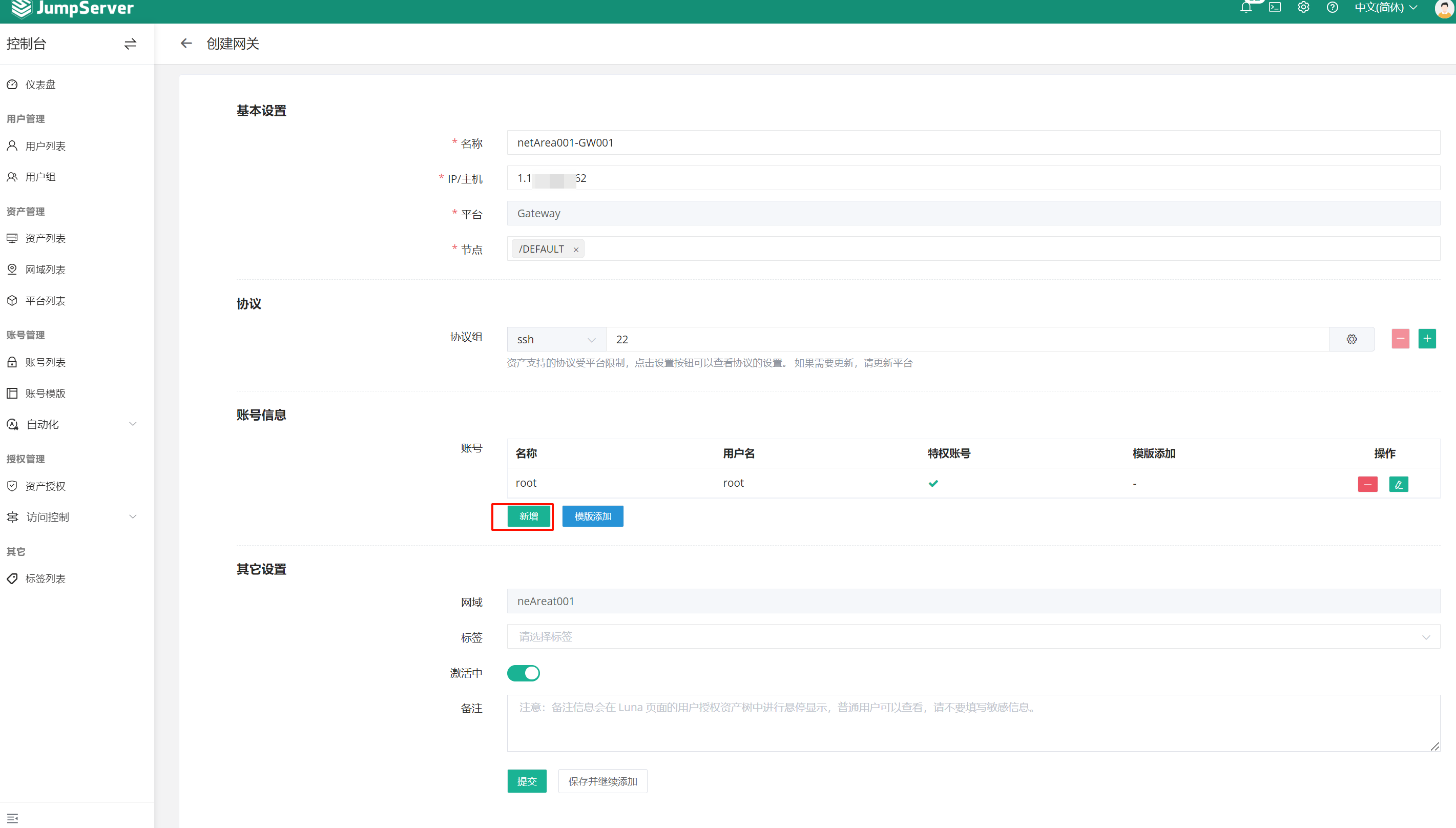Click the 提交 submit button
Image resolution: width=1456 pixels, height=828 pixels.
(x=527, y=781)
